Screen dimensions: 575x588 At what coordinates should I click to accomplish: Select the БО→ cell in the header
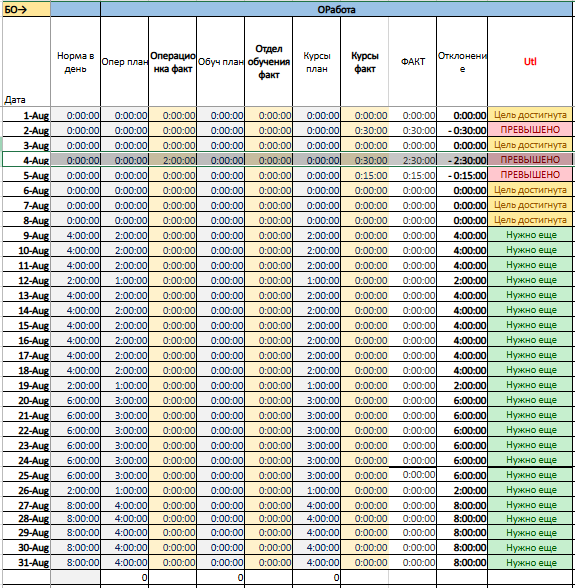26,9
